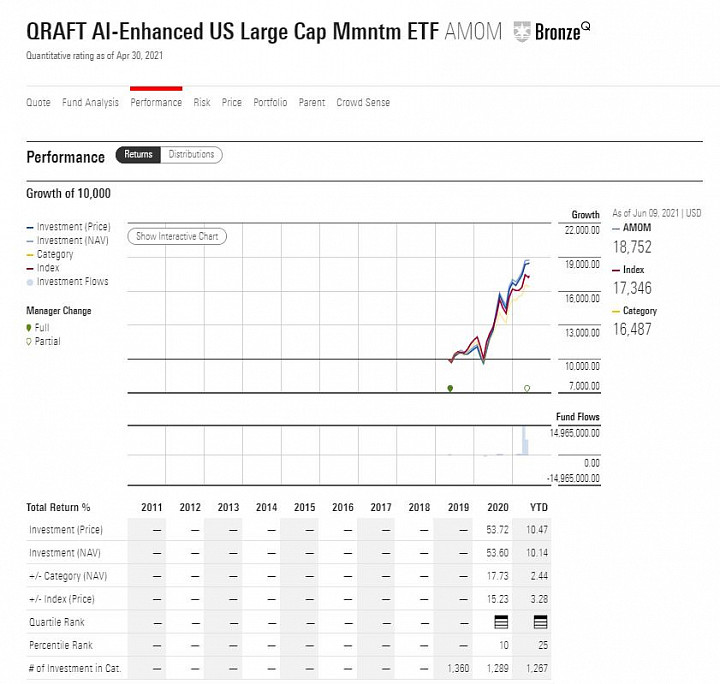Click the 2020 Investment (NAV) value 53.60
The height and width of the screenshot is (684, 720).
pos(497,553)
